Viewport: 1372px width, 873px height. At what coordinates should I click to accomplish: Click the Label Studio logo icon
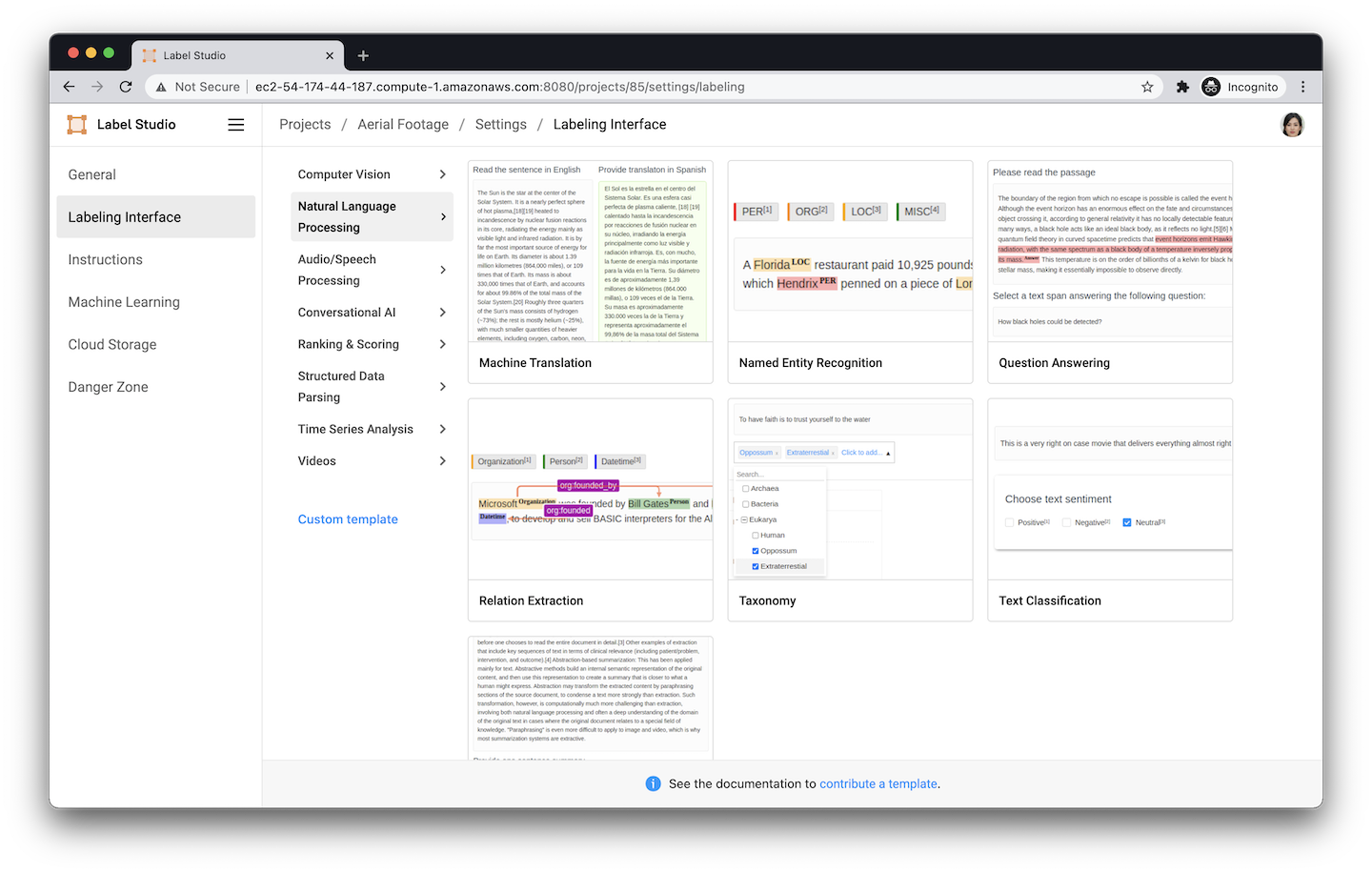[x=76, y=125]
